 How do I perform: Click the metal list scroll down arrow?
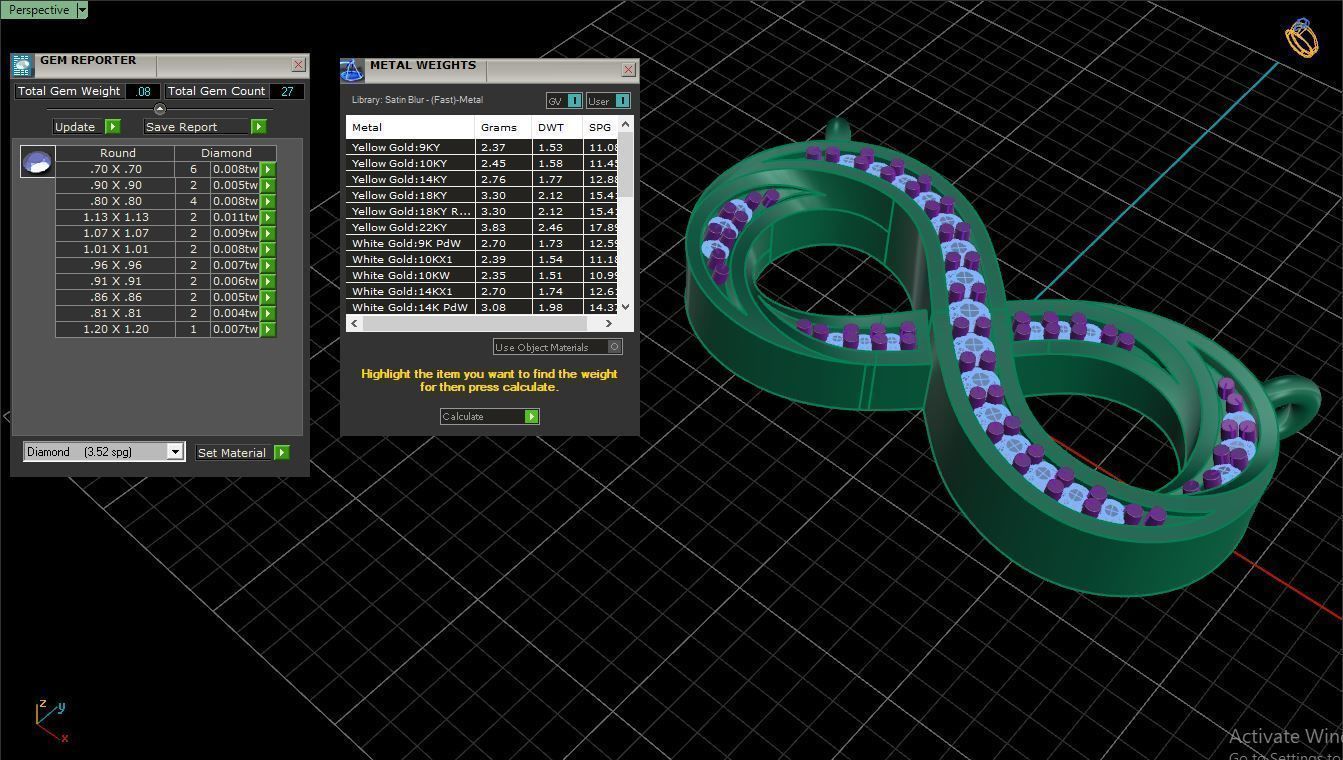(x=626, y=307)
